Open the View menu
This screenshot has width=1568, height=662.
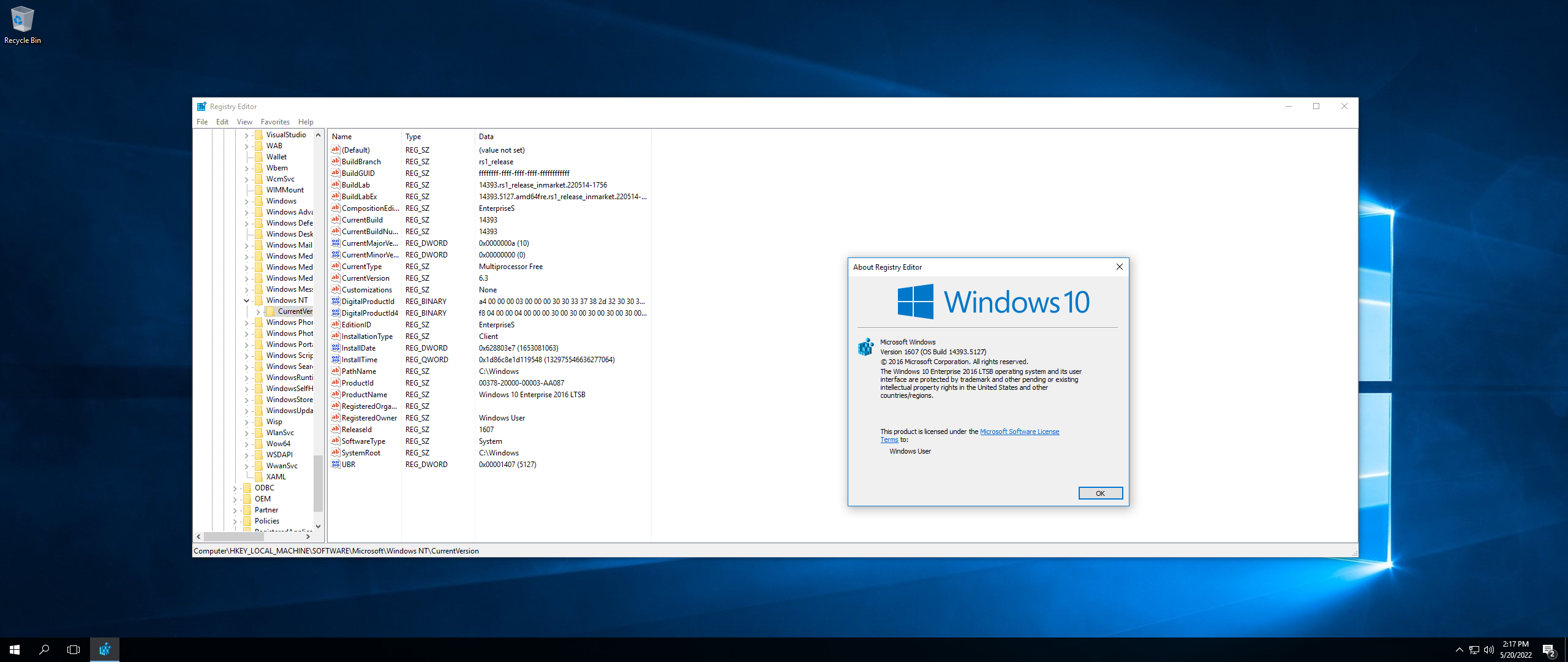[x=244, y=122]
